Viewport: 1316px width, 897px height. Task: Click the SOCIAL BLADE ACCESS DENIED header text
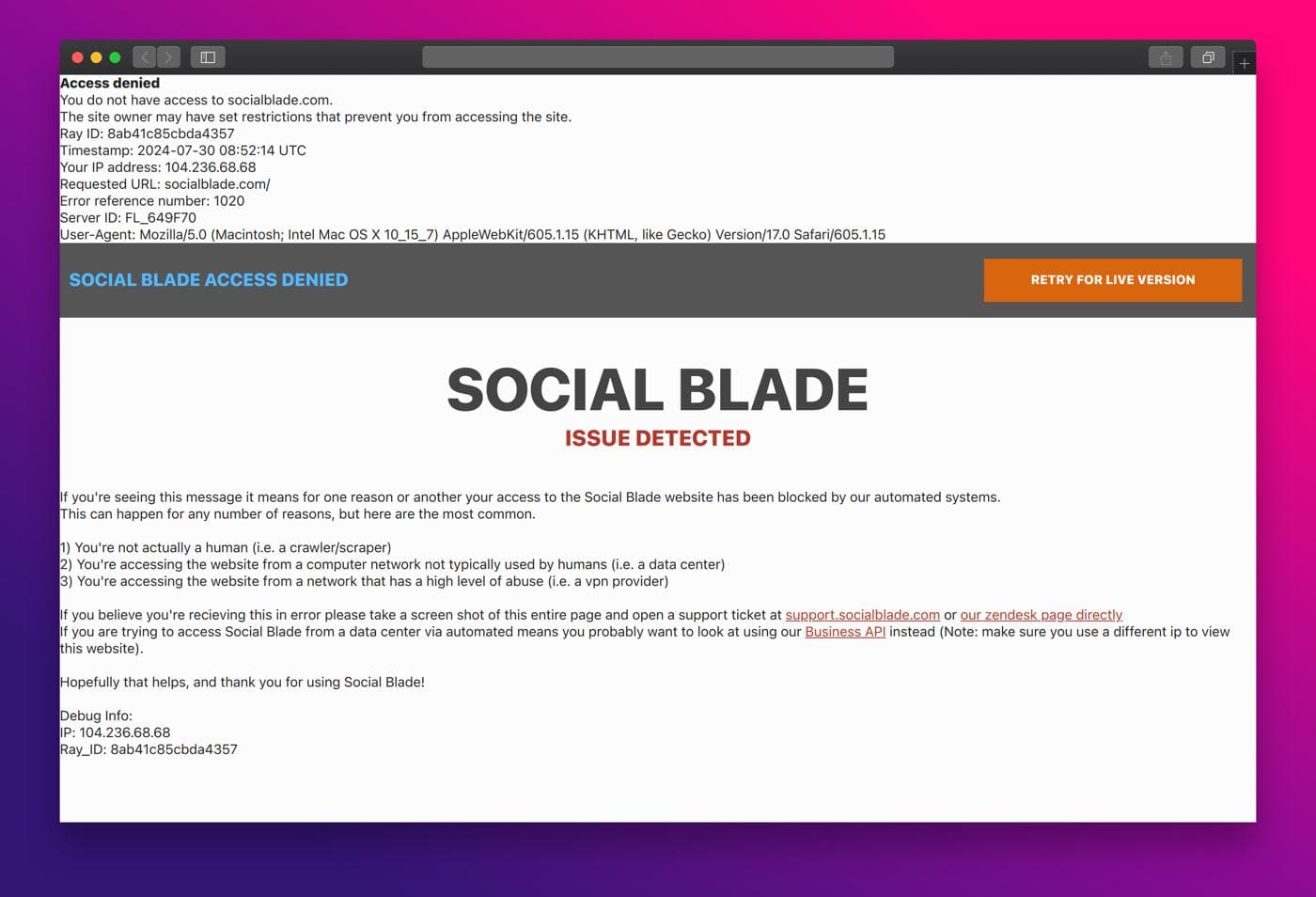coord(208,279)
